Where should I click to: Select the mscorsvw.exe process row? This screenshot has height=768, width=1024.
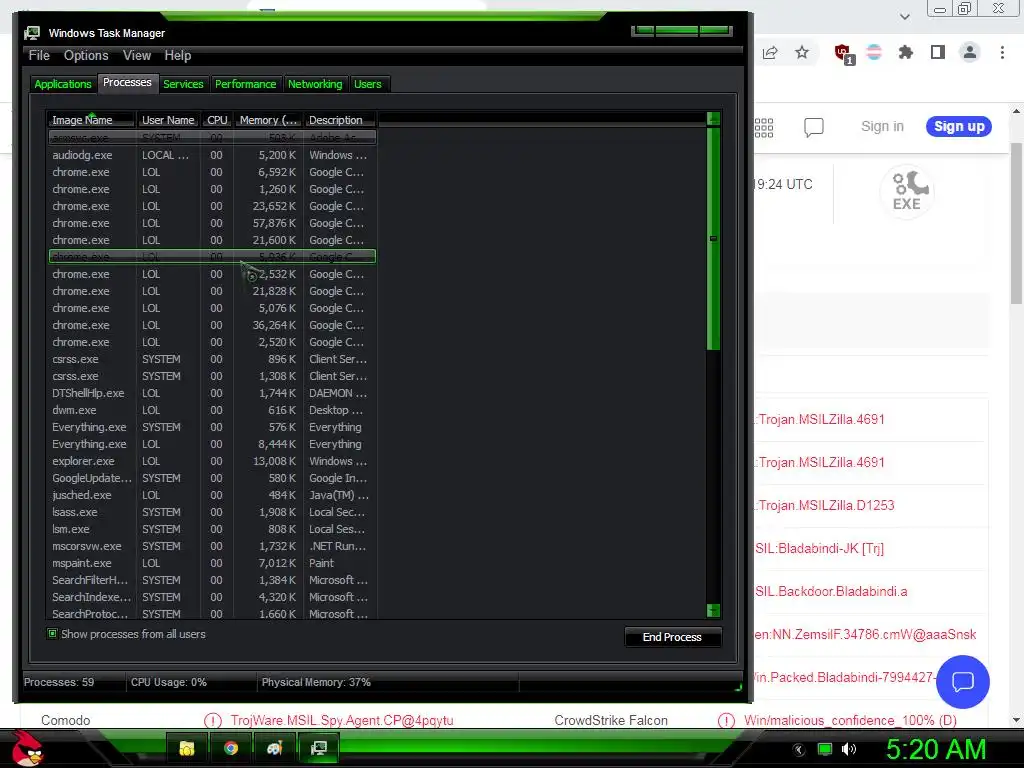[212, 546]
